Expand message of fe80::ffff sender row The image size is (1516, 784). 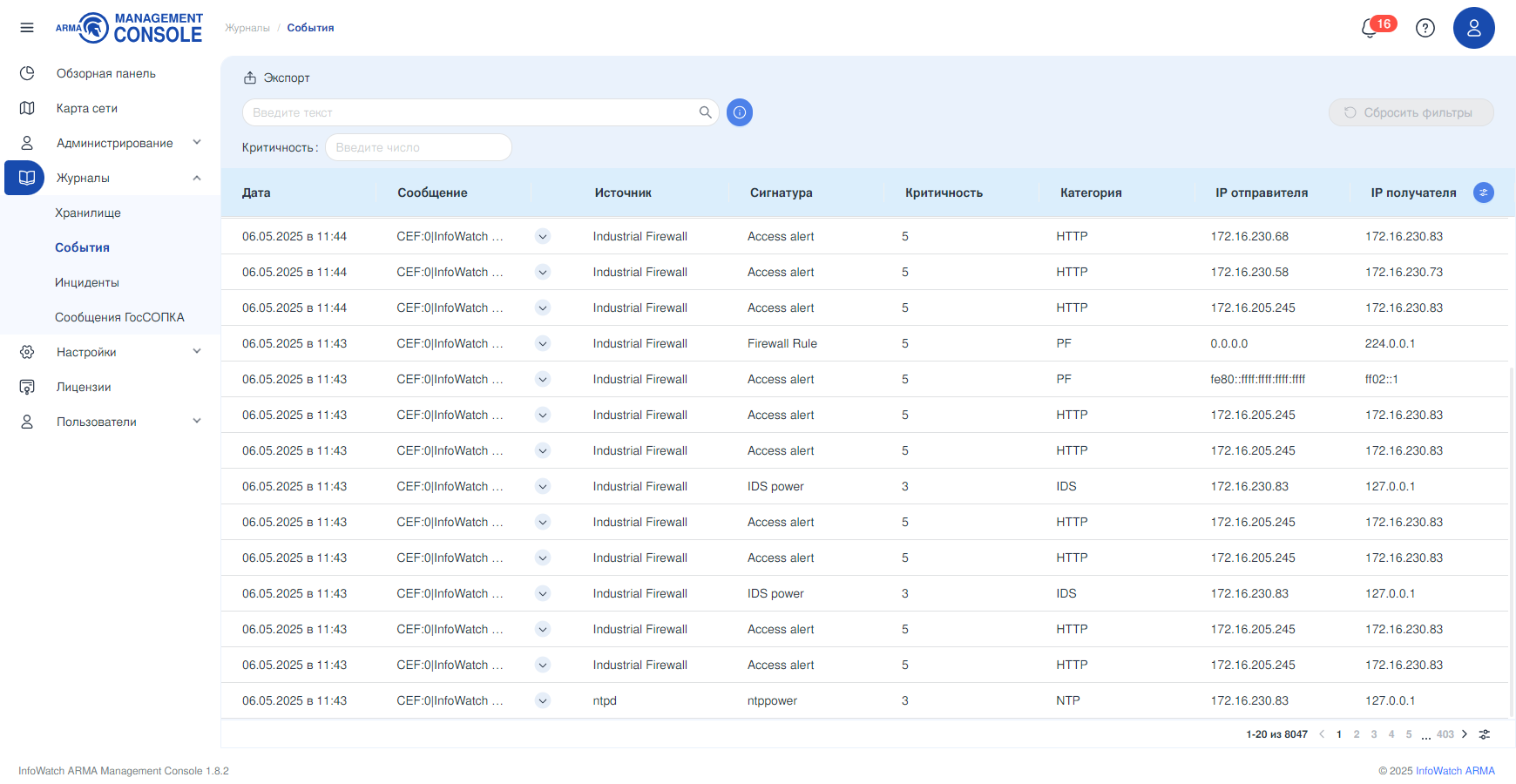(543, 379)
